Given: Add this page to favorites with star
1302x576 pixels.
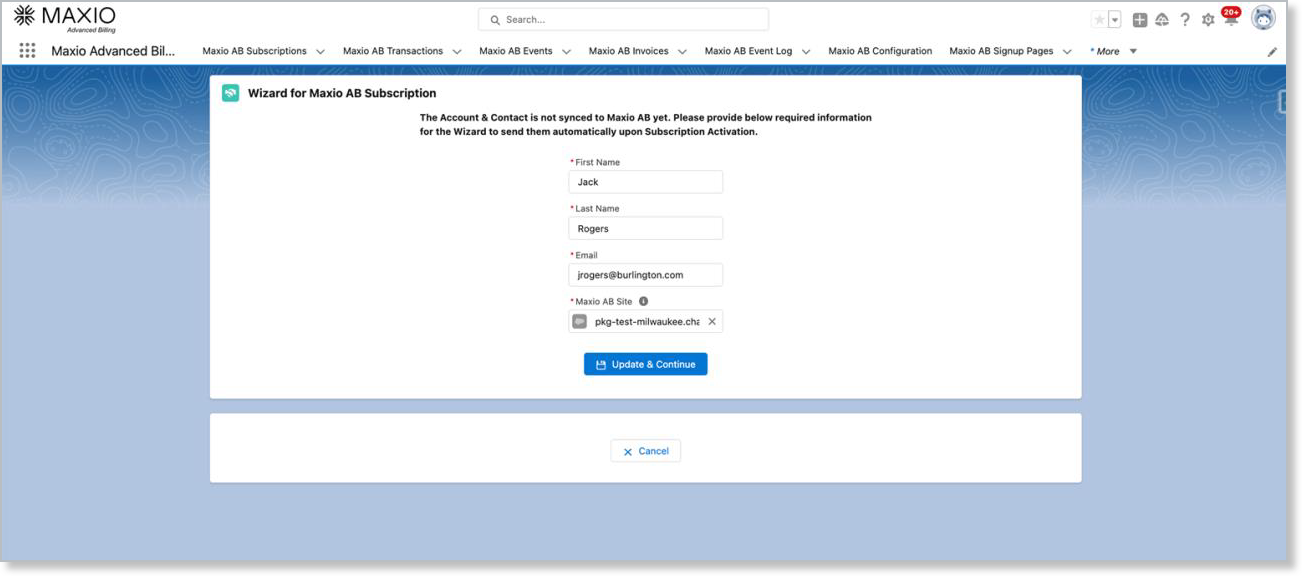Looking at the screenshot, I should [x=1099, y=20].
